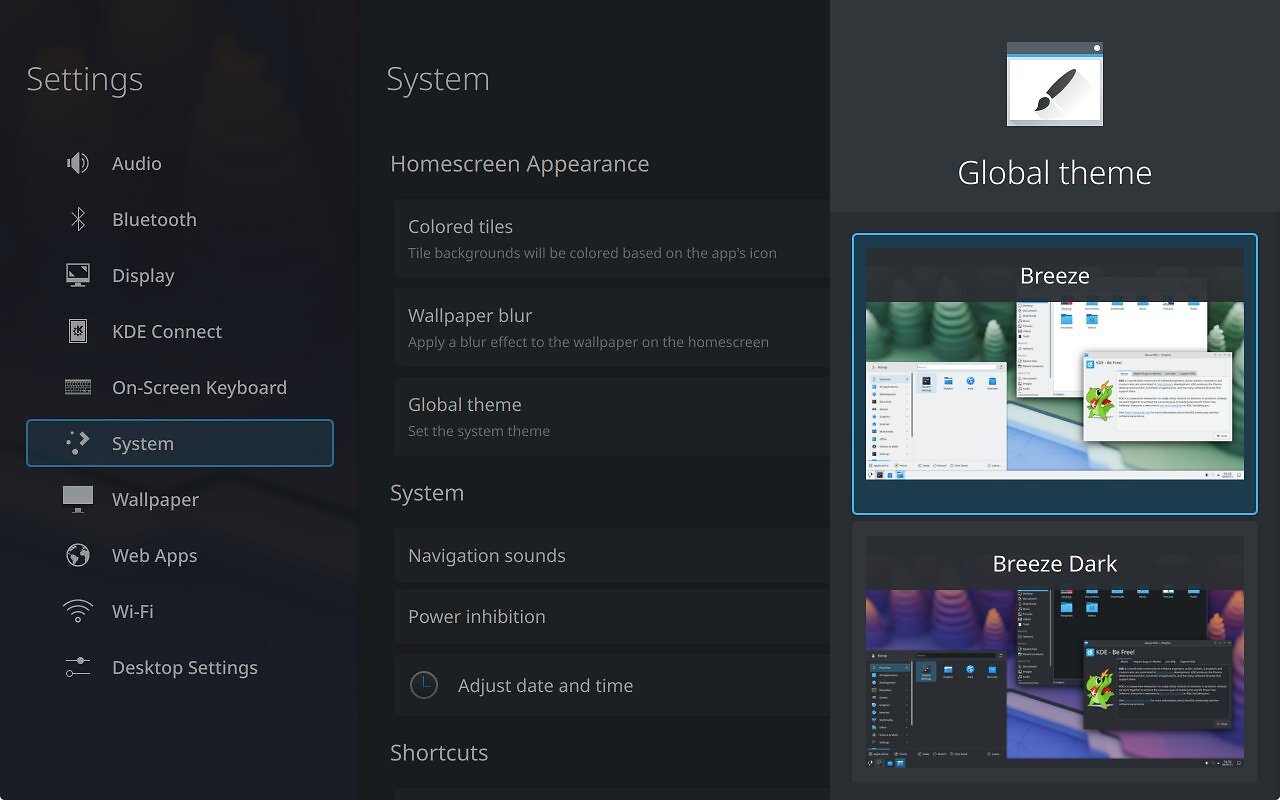1280x800 pixels.
Task: Click the clock icon beside Adjust date and time
Action: tap(424, 685)
